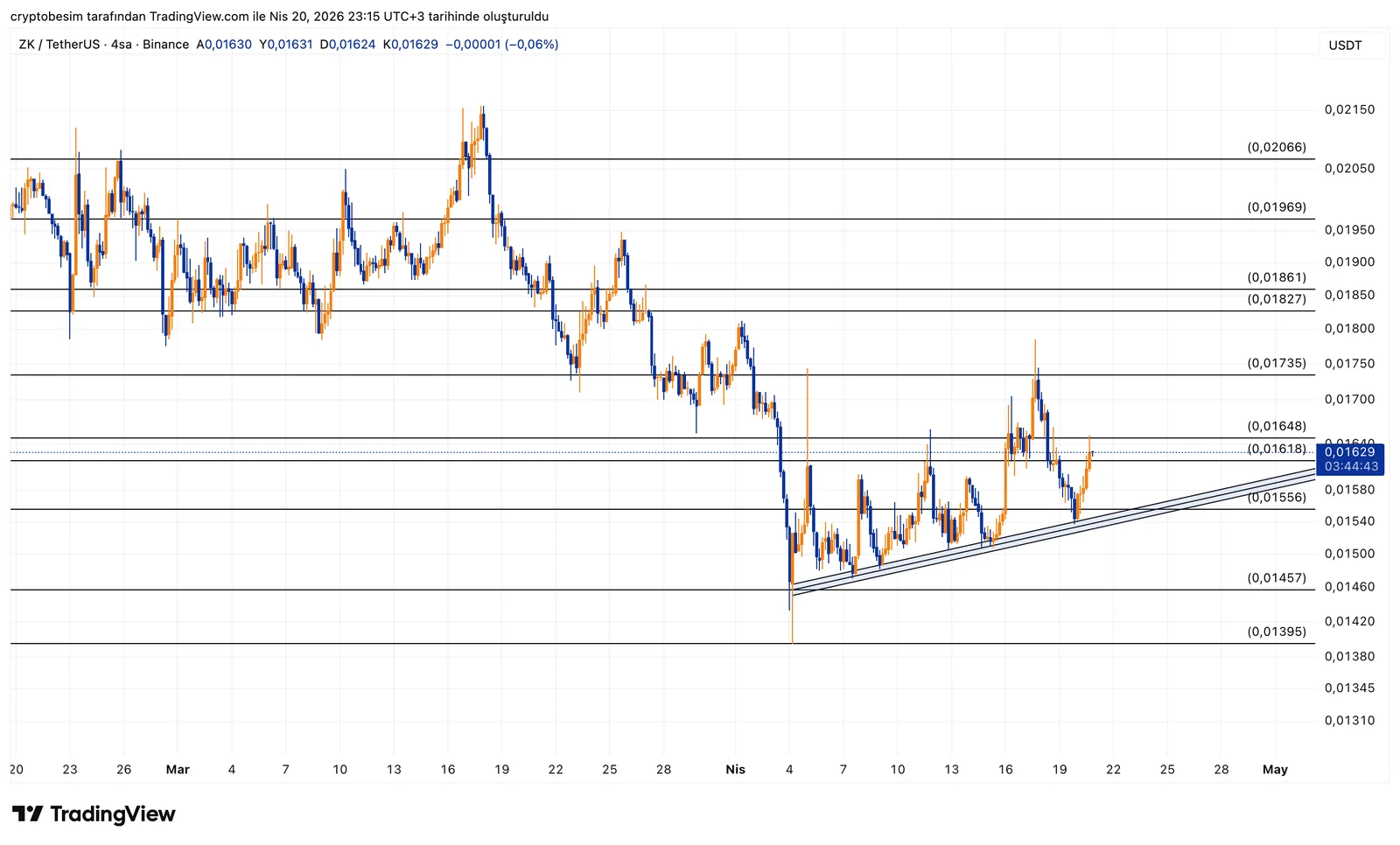Image resolution: width=1400 pixels, height=845 pixels.
Task: Click the May label on time axis
Action: [1275, 770]
